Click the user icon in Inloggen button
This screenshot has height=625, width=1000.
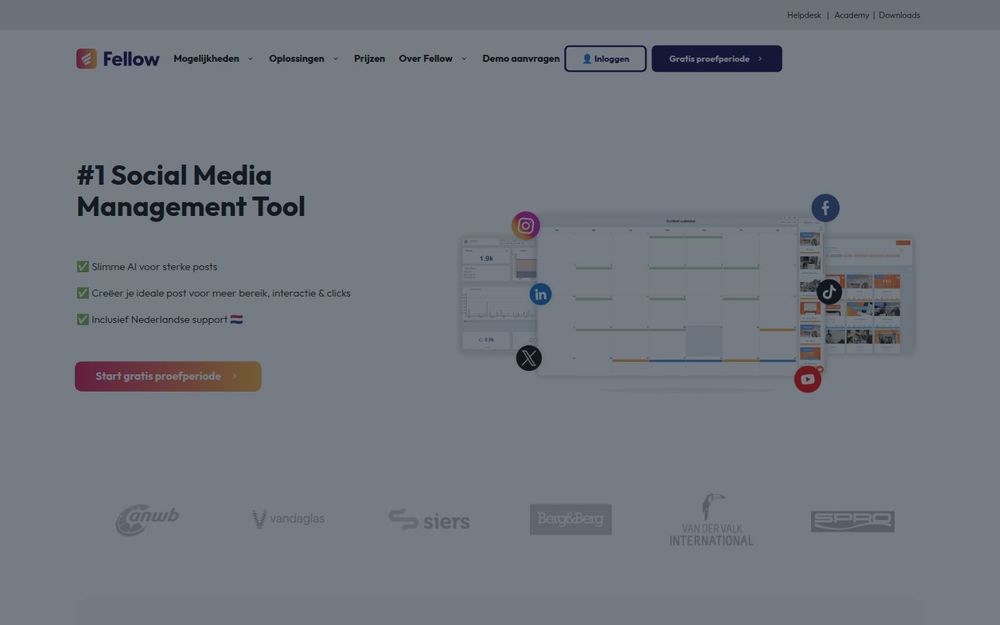pyautogui.click(x=587, y=59)
